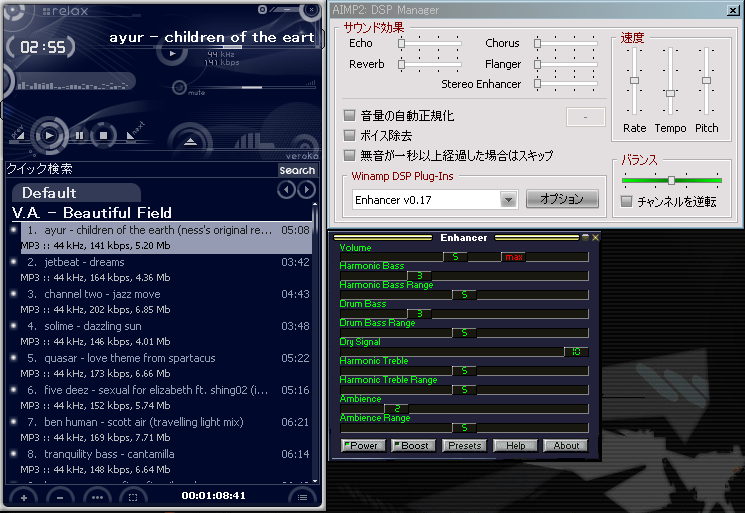Open the playlist misc options dots icon
The width and height of the screenshot is (745, 513).
(x=97, y=497)
